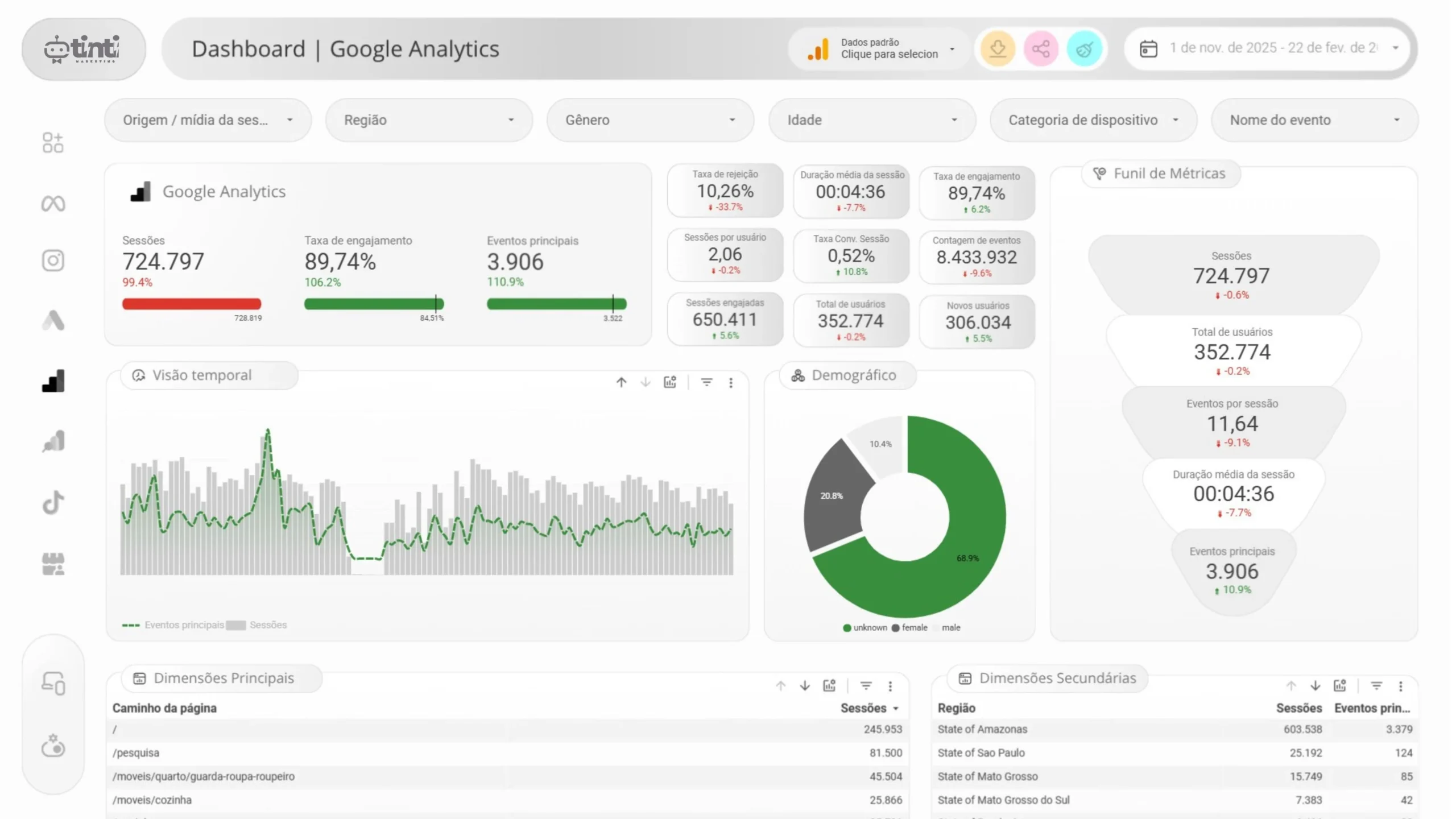The height and width of the screenshot is (819, 1456).
Task: Click the tinti marketing logo
Action: coord(84,49)
